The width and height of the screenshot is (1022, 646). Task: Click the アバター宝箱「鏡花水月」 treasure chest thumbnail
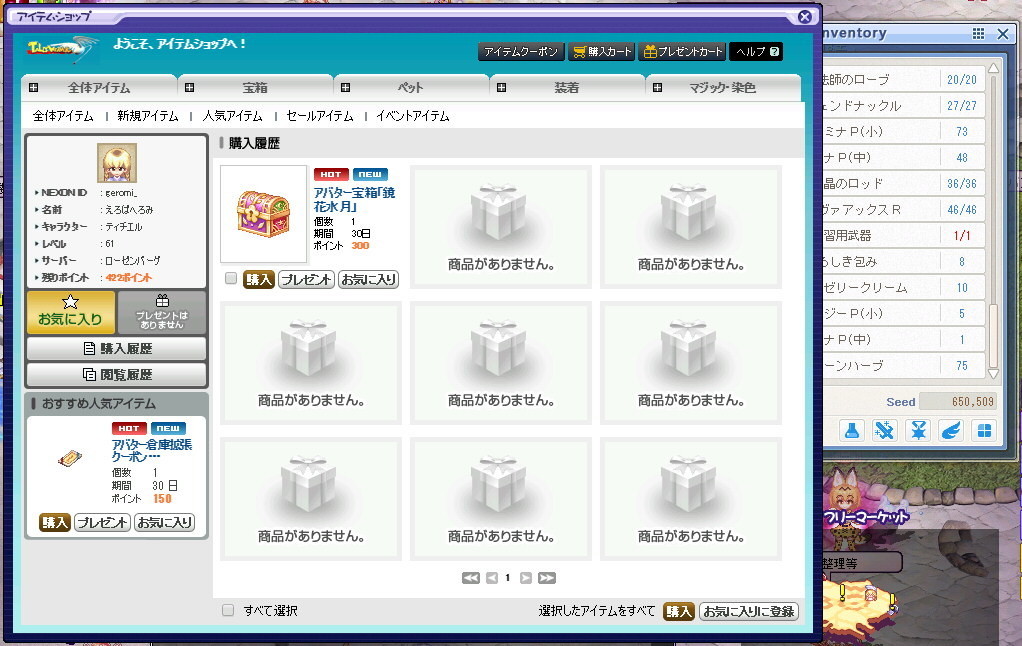pos(264,211)
